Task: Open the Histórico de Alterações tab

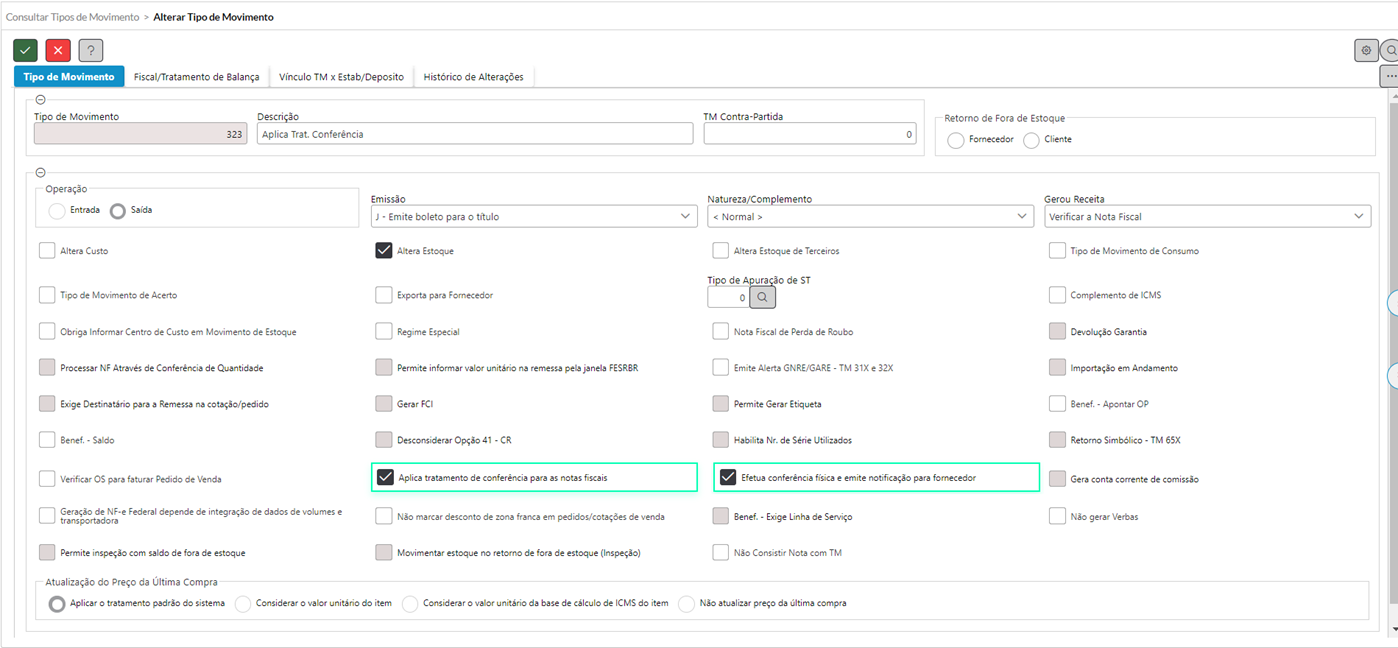Action: [474, 76]
